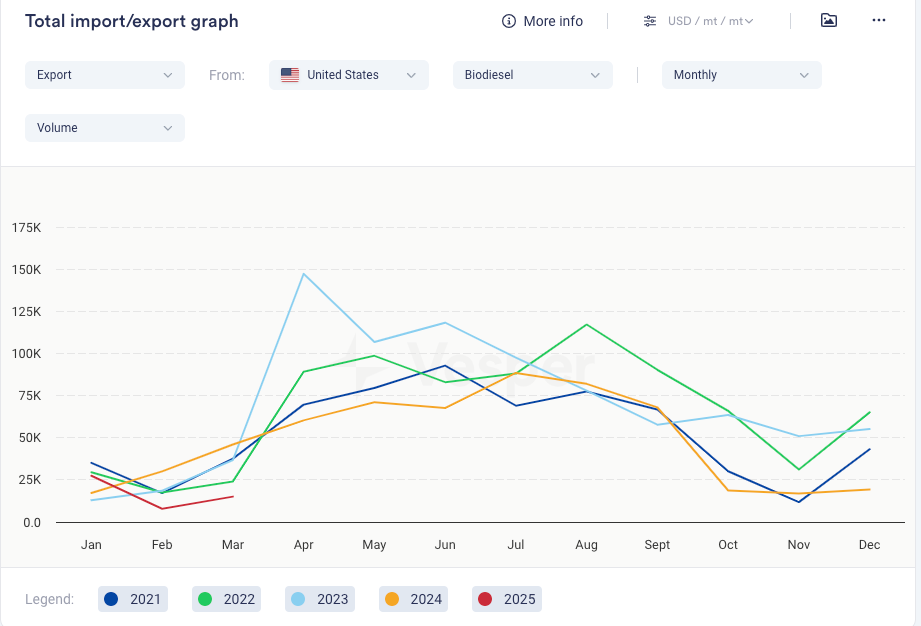Screen dimensions: 921x626
Task: Toggle the 2021 series in legend
Action: [133, 599]
